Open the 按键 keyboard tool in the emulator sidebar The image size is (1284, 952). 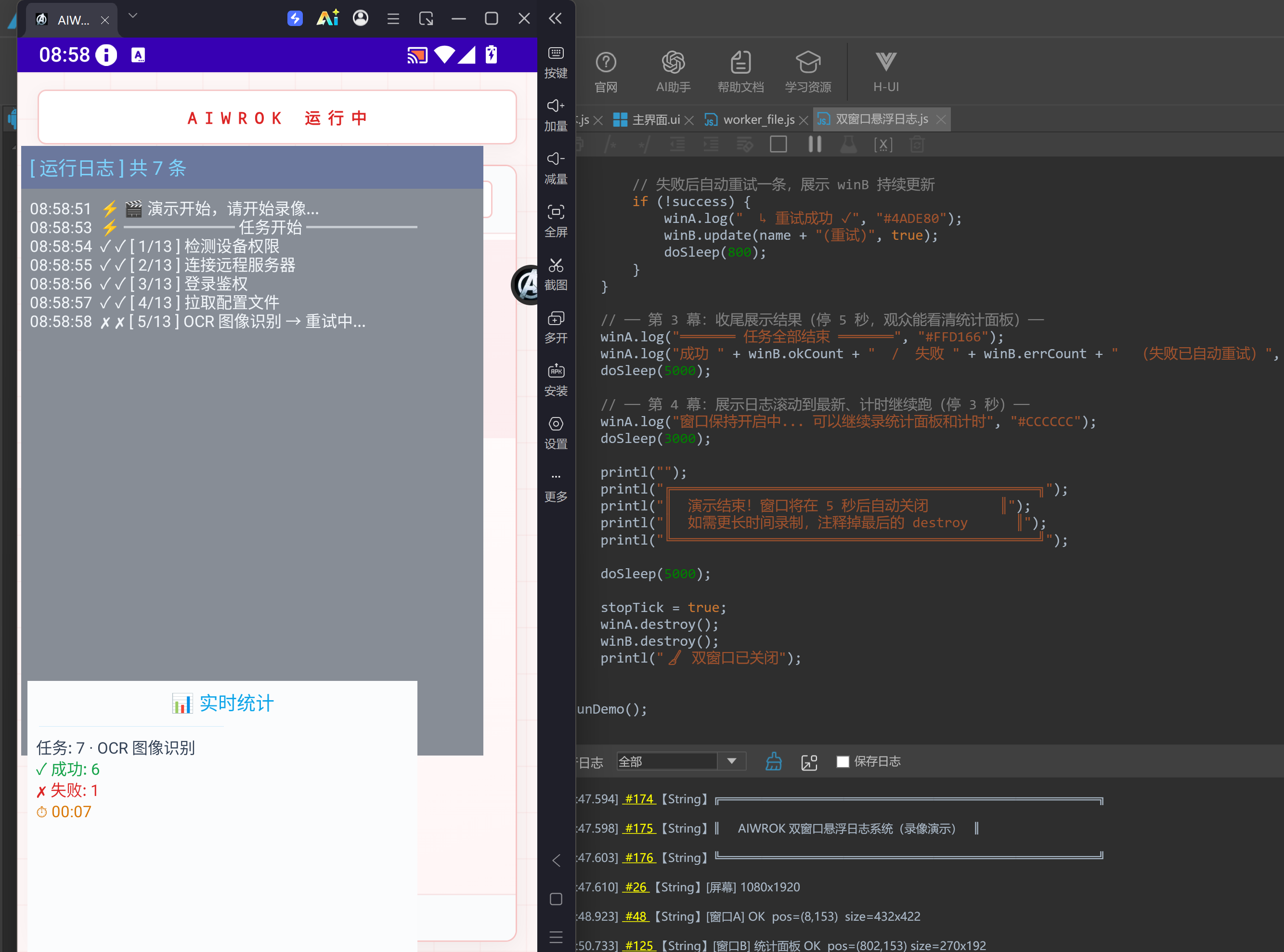click(x=555, y=62)
